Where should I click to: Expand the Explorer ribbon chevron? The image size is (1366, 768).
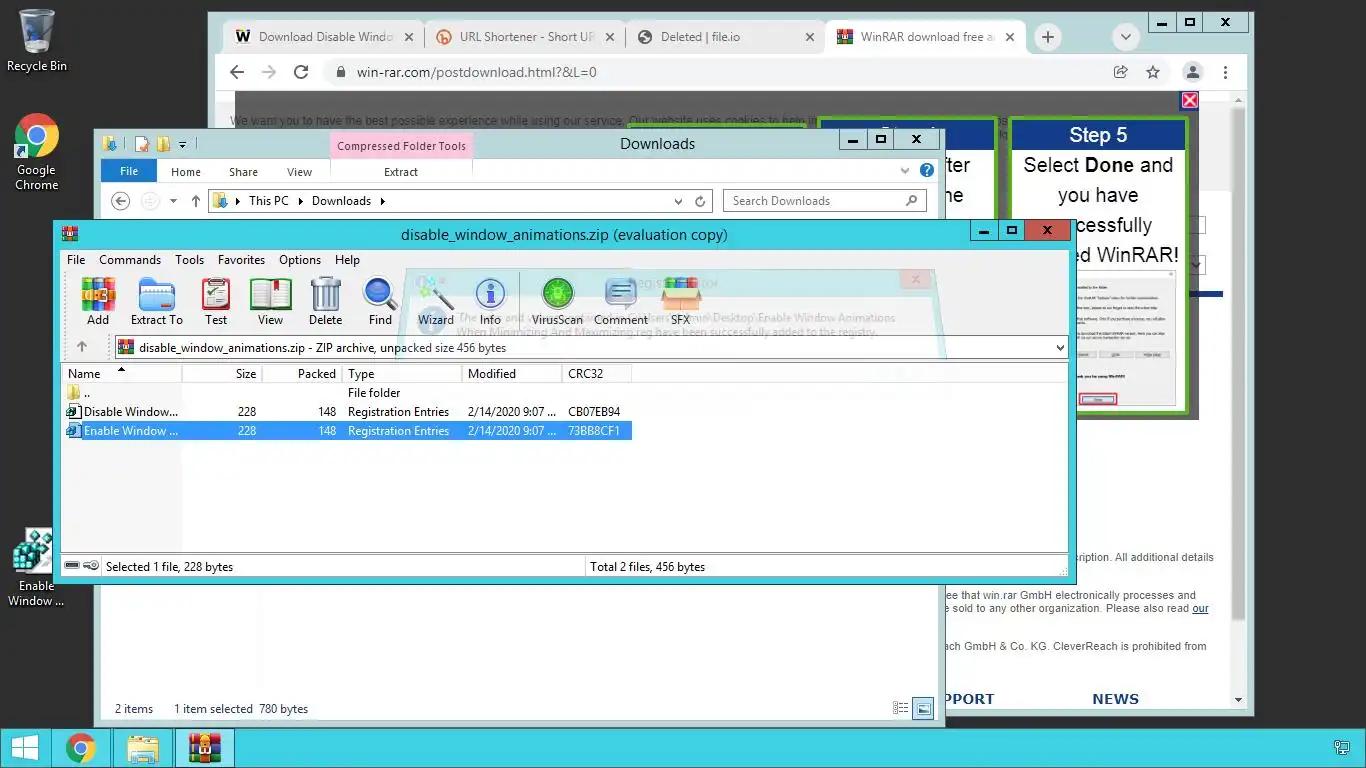[x=906, y=171]
